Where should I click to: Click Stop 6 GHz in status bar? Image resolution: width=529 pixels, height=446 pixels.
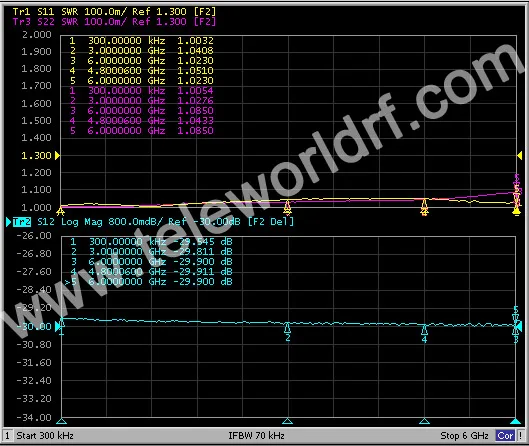[464, 436]
